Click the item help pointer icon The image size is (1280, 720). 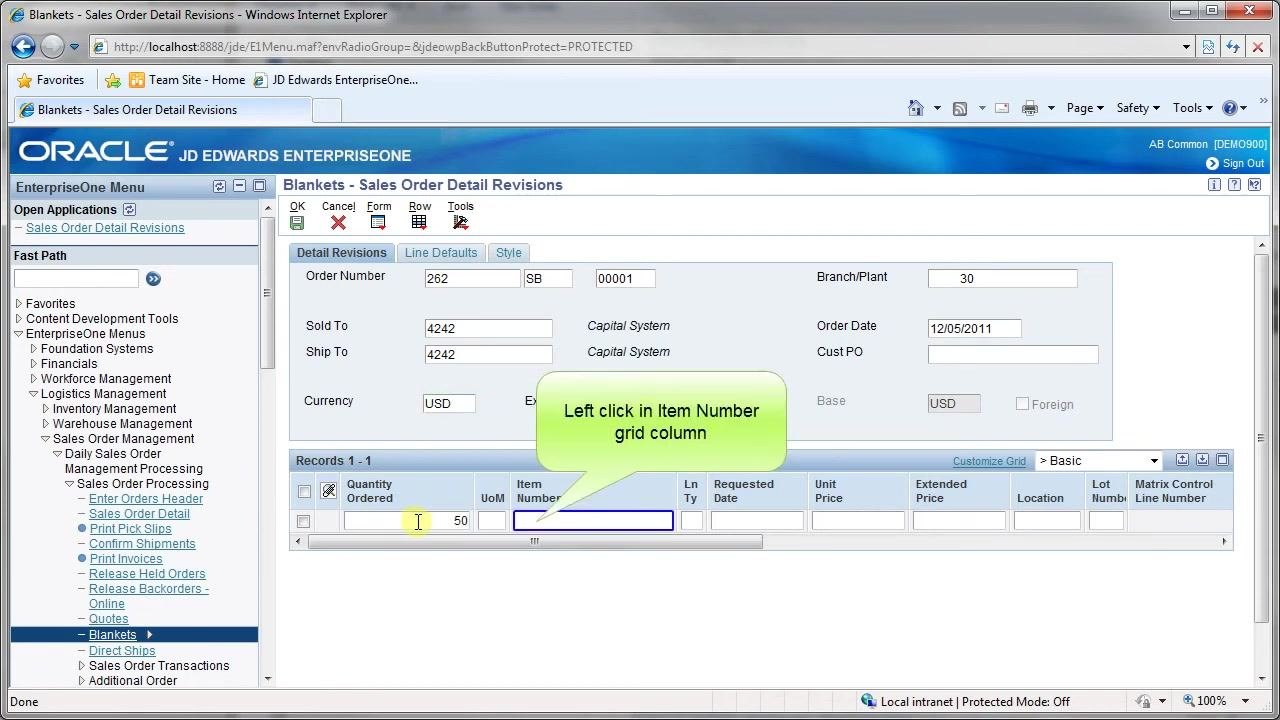click(1254, 185)
